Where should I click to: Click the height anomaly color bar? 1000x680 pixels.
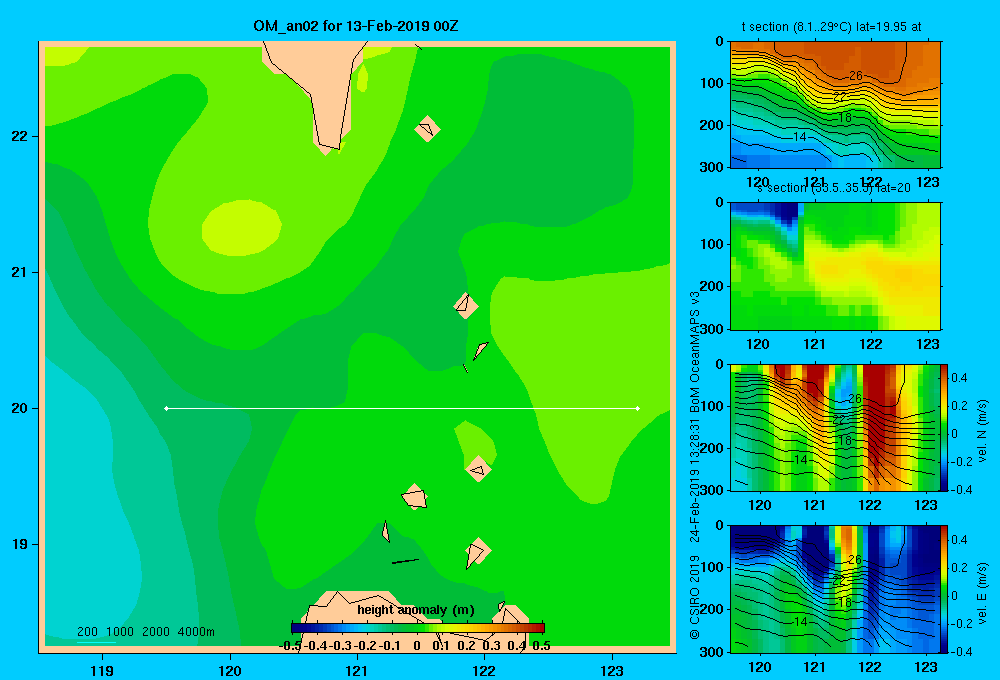[418, 628]
